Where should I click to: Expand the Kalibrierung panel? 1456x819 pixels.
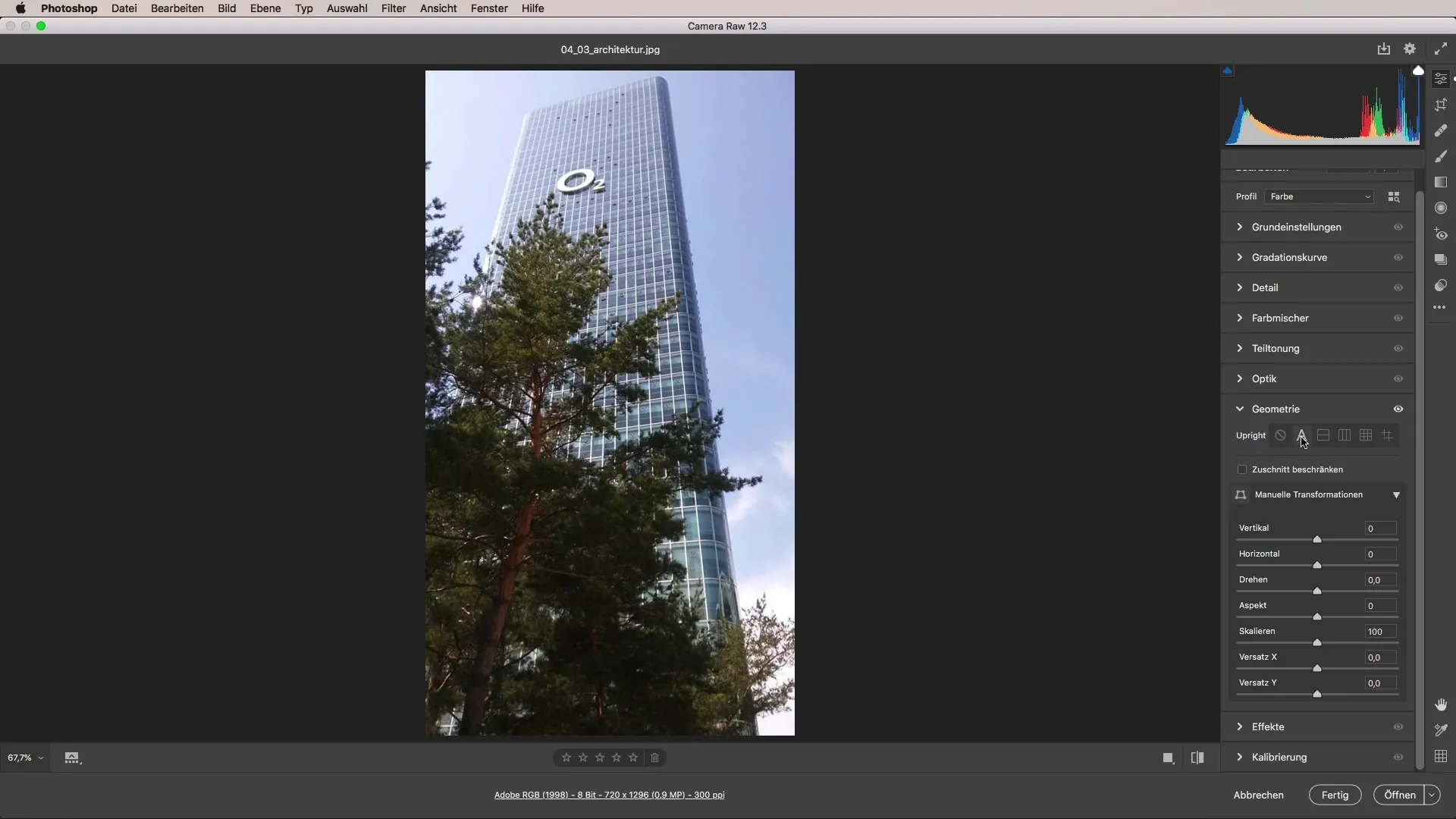click(1240, 757)
